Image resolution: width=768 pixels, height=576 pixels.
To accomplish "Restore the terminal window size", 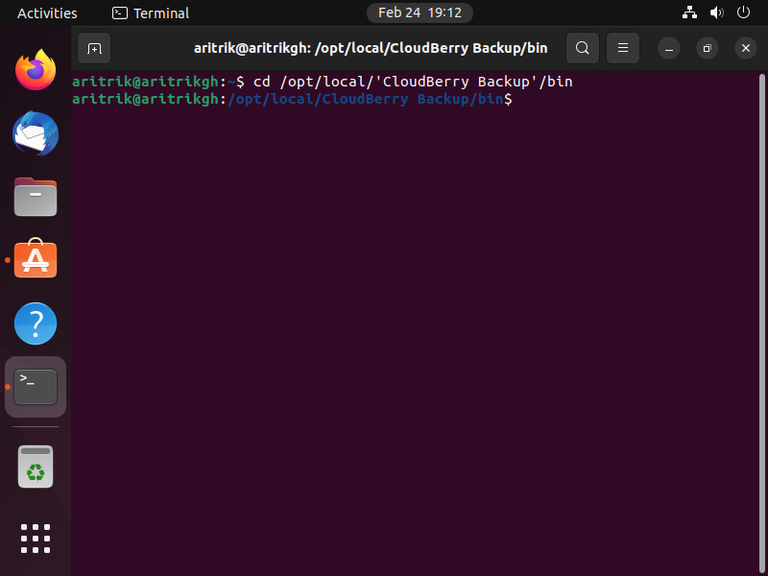I will 707,48.
